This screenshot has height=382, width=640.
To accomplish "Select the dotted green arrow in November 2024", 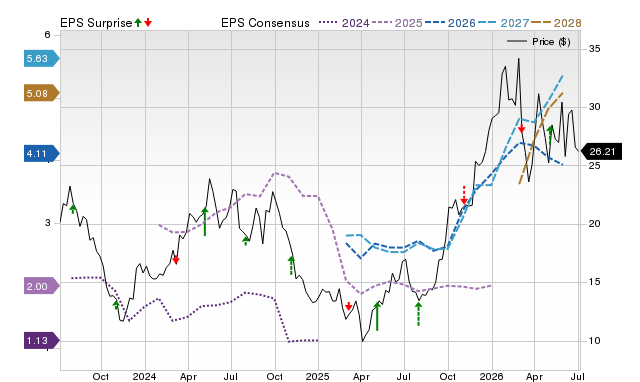I will [291, 266].
